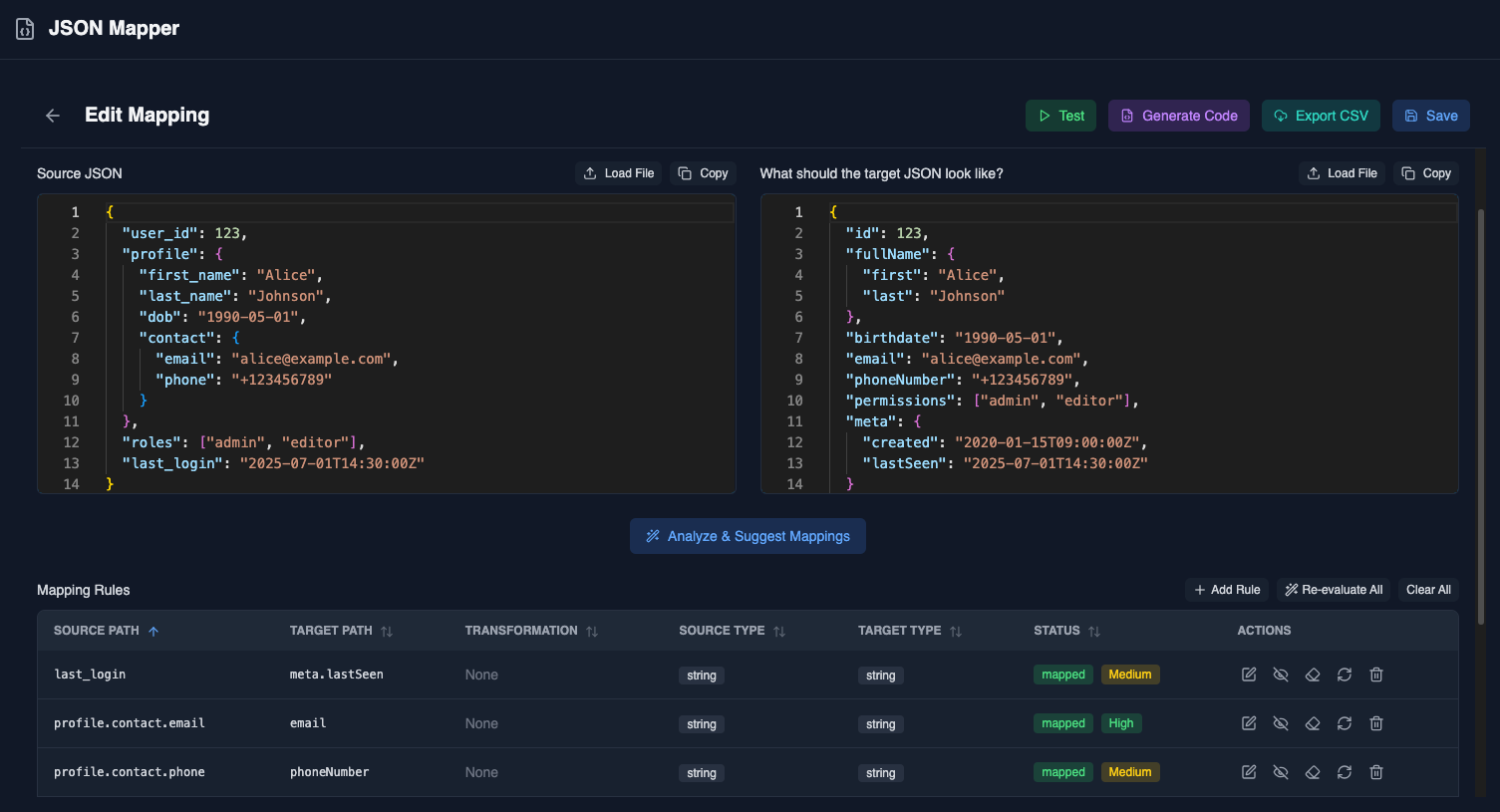Click "roles" line in Source JSON

tap(244, 442)
